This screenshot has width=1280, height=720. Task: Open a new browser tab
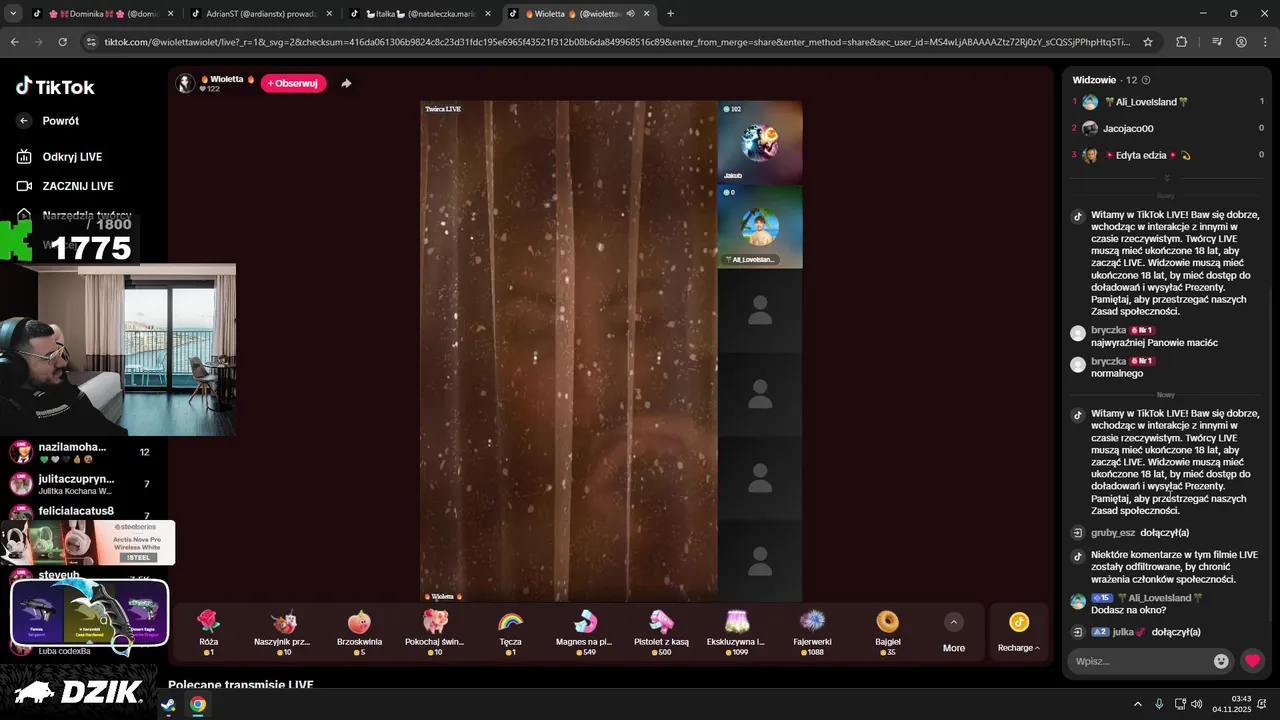coord(670,14)
